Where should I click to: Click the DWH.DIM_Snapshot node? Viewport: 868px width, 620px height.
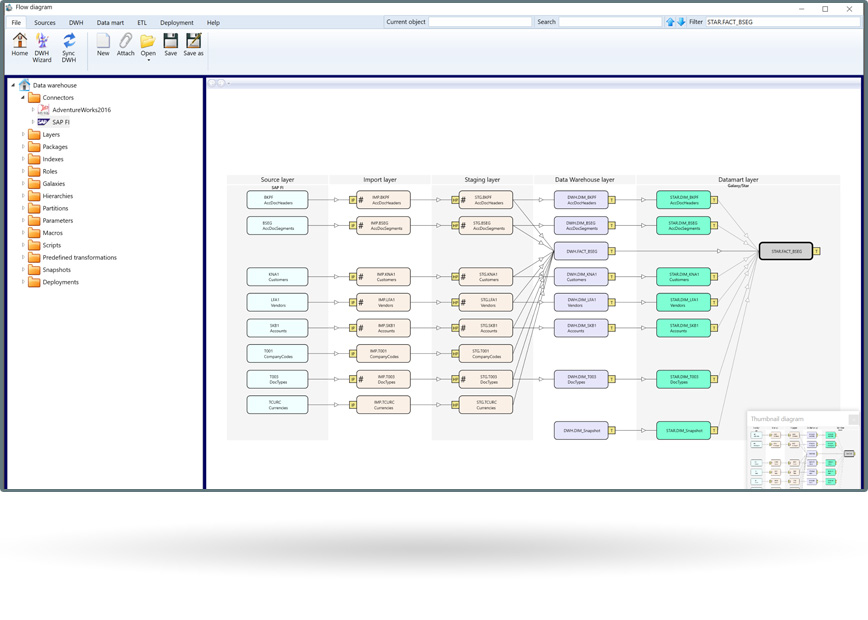[x=581, y=430]
